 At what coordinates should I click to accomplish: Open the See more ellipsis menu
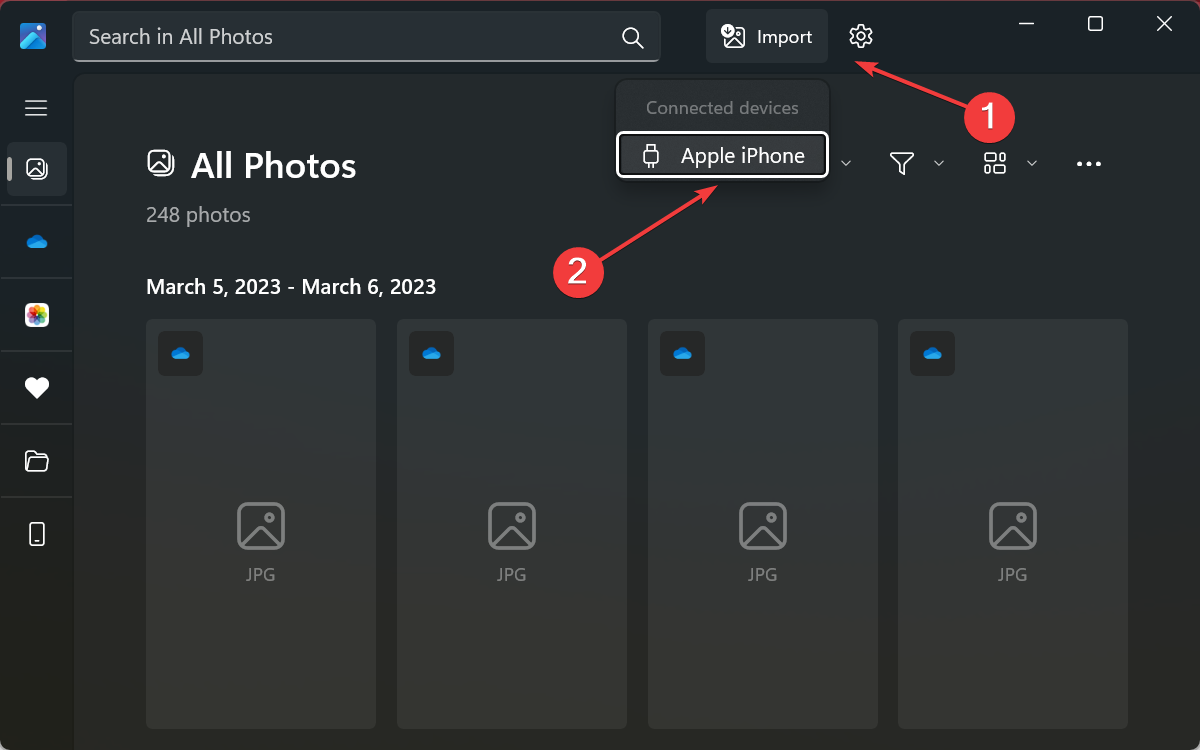1089,163
